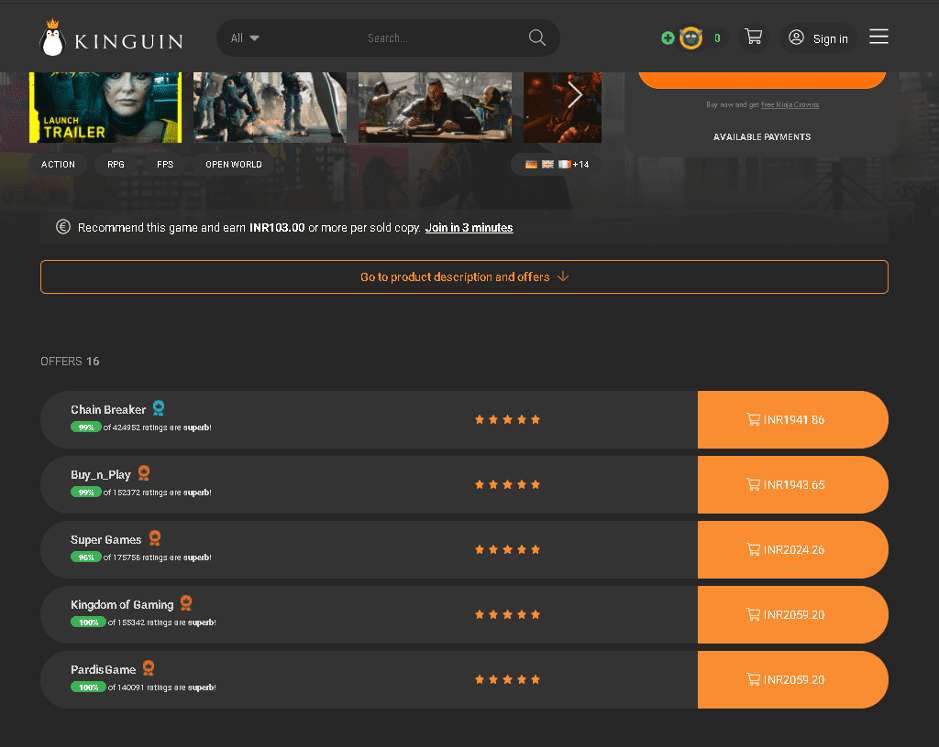Click Go to product description and offers
The width and height of the screenshot is (939, 747).
464,277
